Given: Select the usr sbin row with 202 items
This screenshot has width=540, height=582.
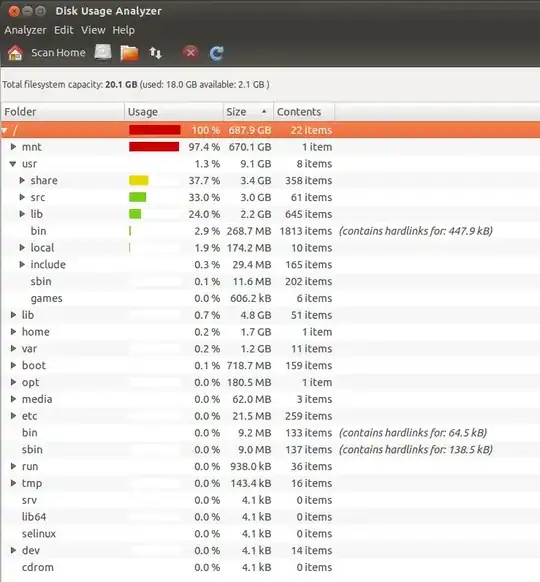Looking at the screenshot, I should 270,281.
